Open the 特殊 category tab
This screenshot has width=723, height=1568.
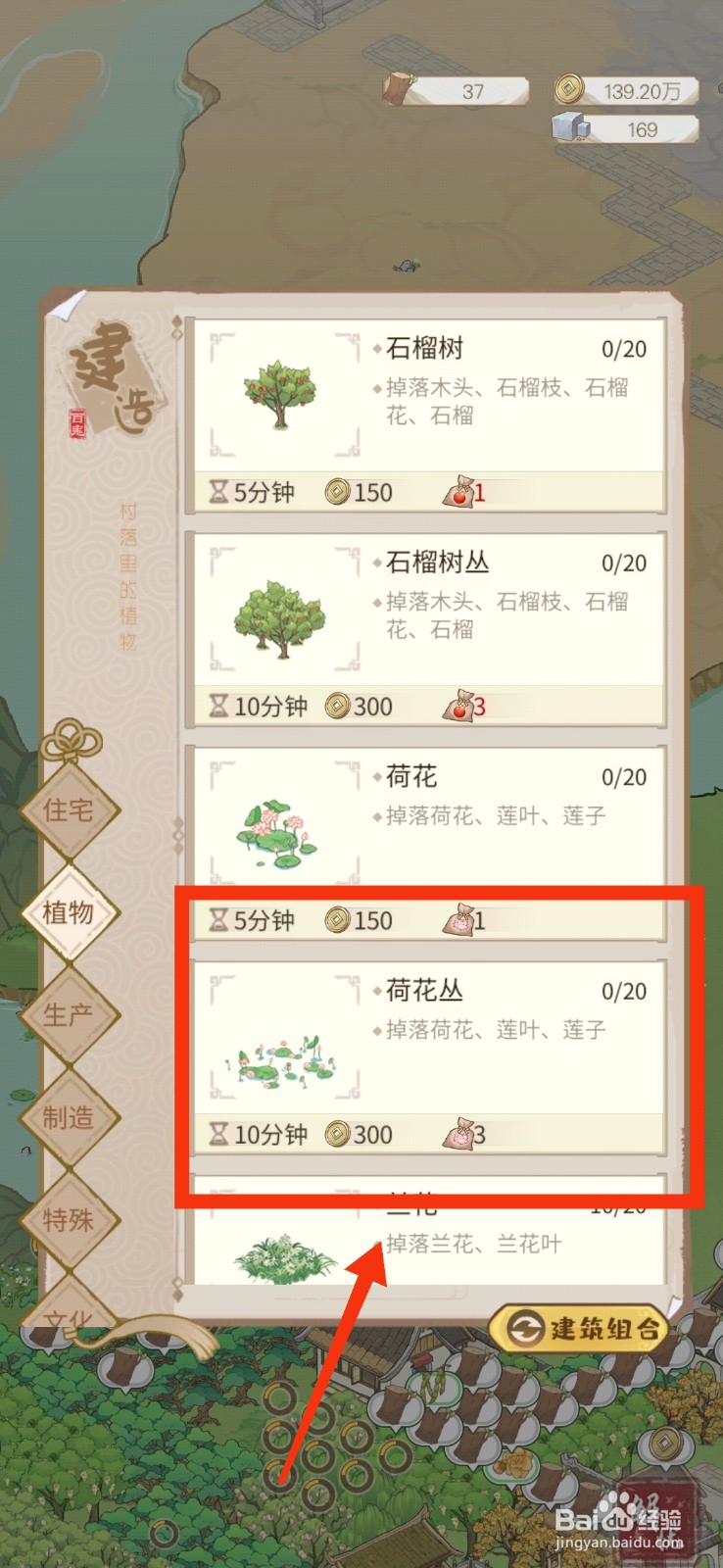pos(70,1220)
